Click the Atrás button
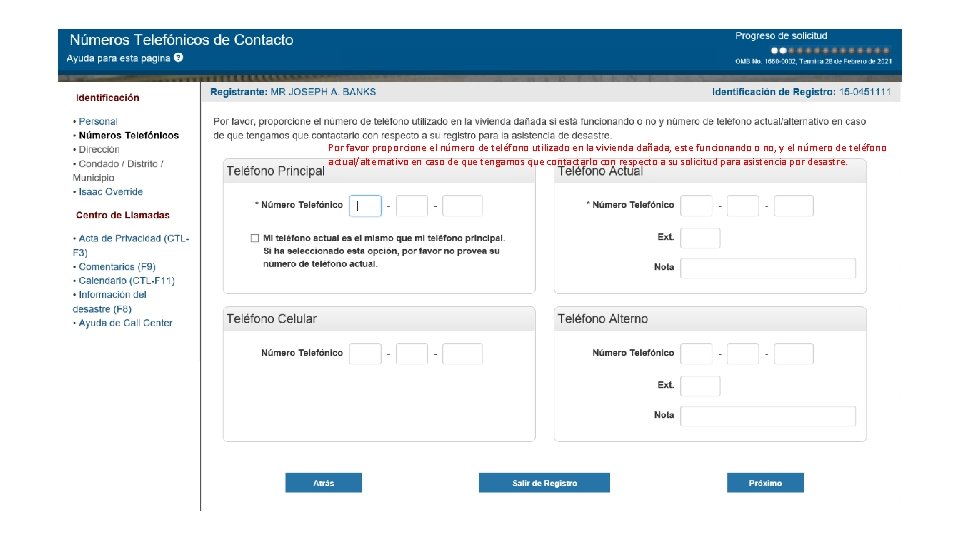 tap(323, 483)
